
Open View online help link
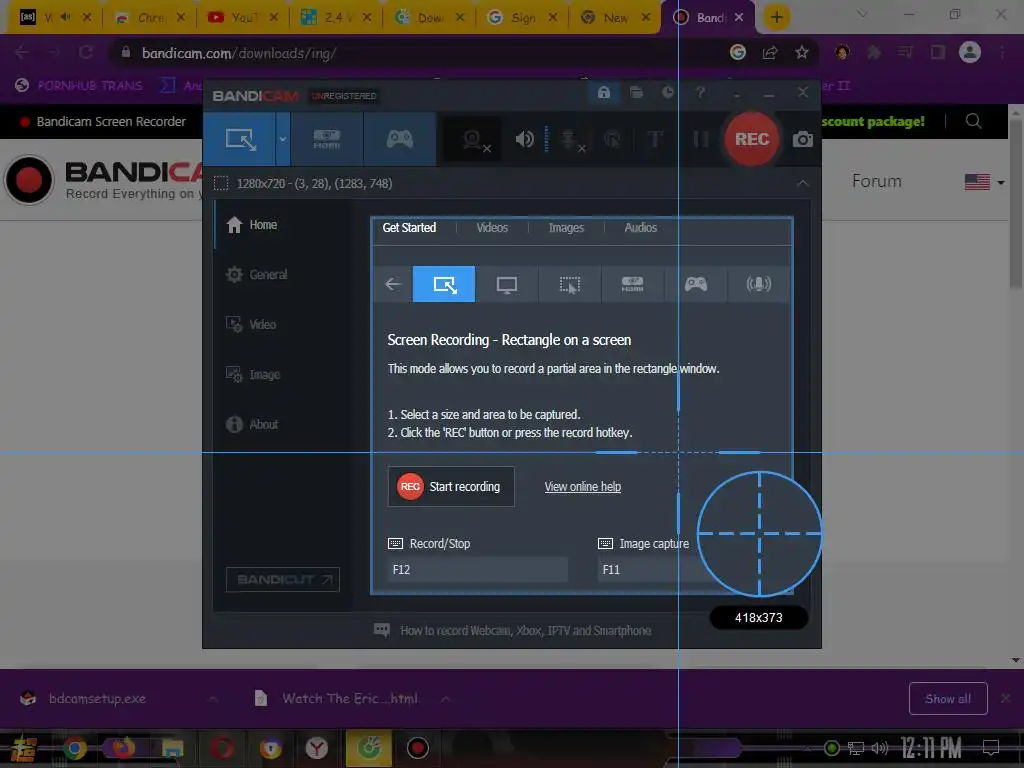point(583,487)
